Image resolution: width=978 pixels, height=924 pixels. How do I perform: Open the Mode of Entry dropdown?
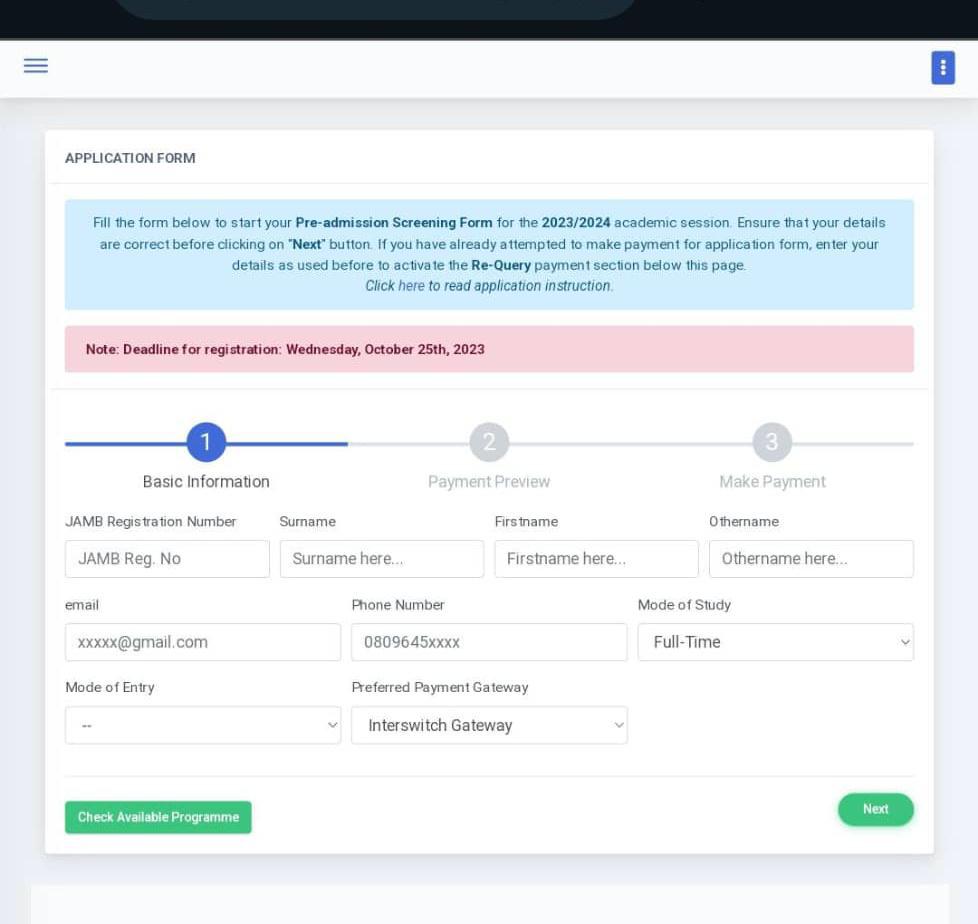[x=202, y=725]
